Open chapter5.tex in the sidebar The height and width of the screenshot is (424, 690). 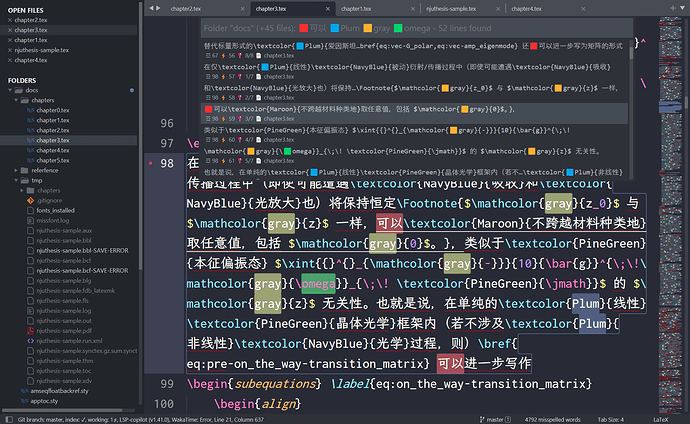pyautogui.click(x=52, y=160)
